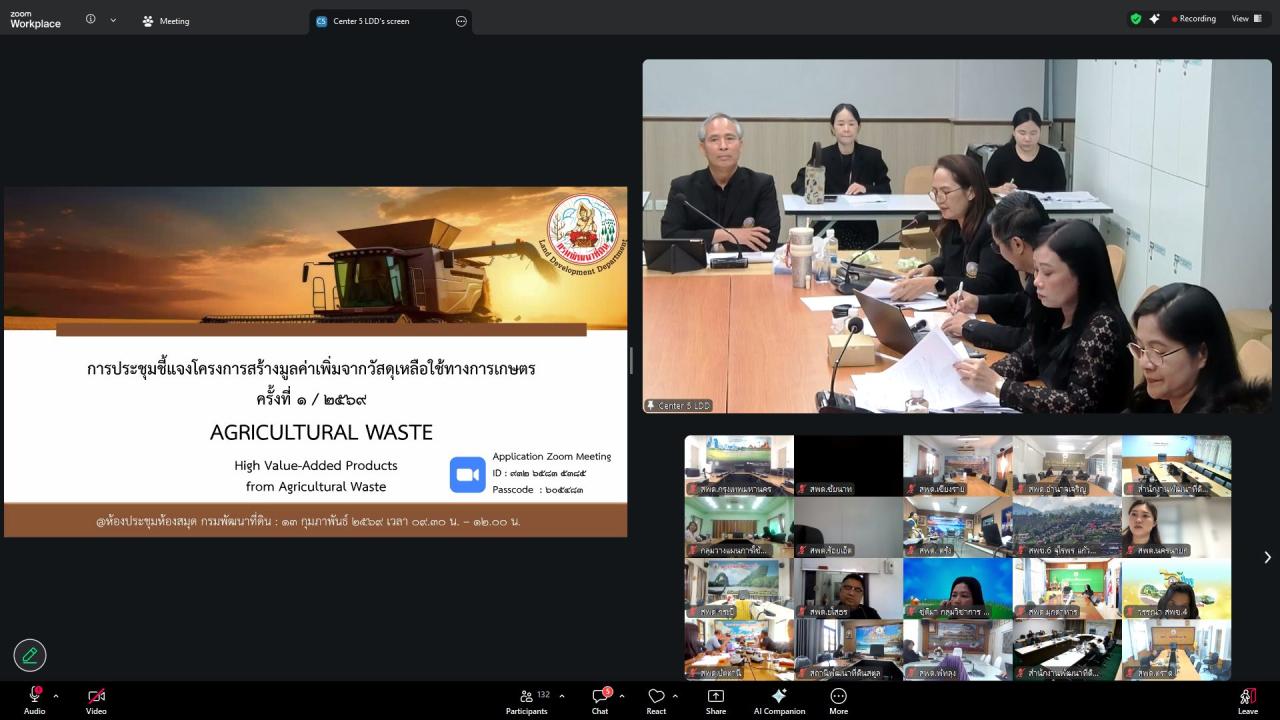The image size is (1280, 720).
Task: Select the Meeting tab
Action: tap(165, 20)
